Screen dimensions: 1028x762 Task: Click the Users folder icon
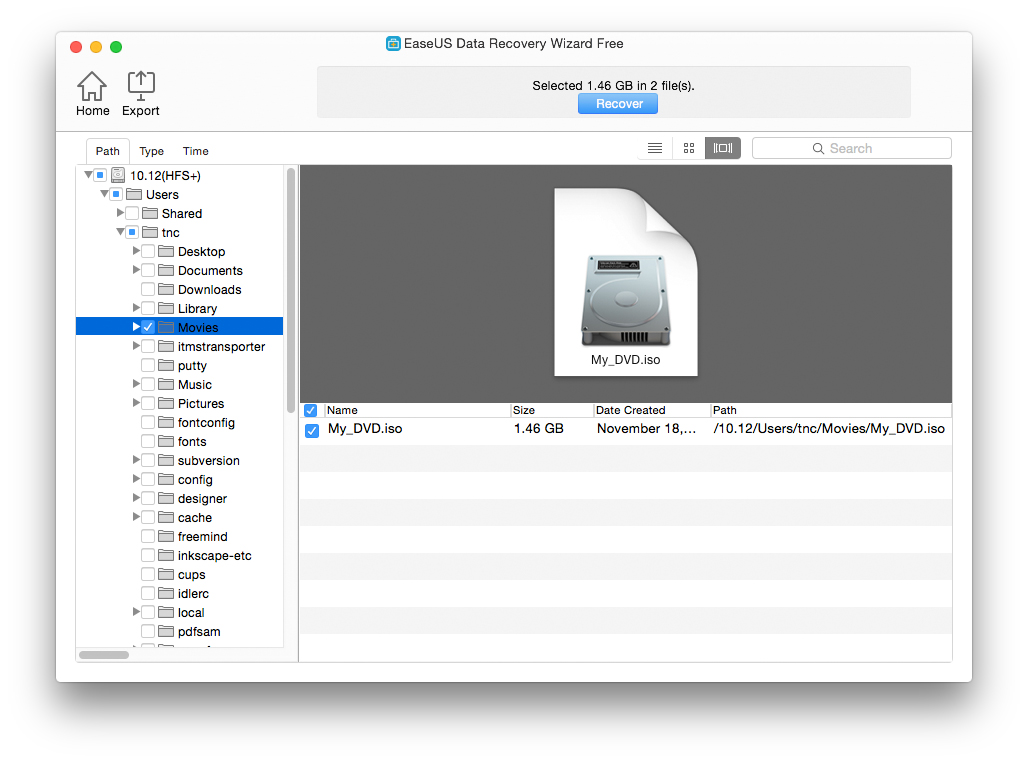click(x=134, y=194)
